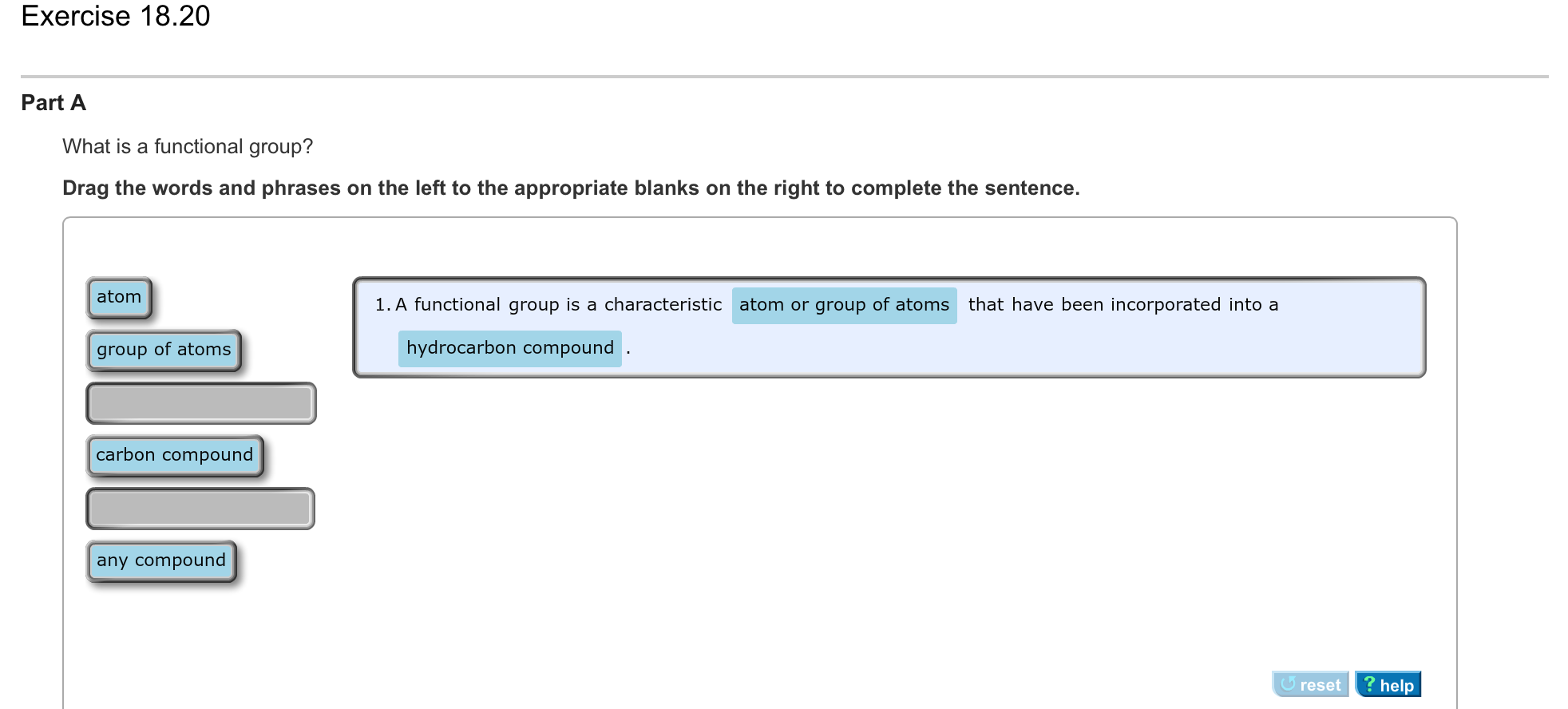Select the 'carbon compound' tile
This screenshot has width=1568, height=709.
tap(175, 455)
